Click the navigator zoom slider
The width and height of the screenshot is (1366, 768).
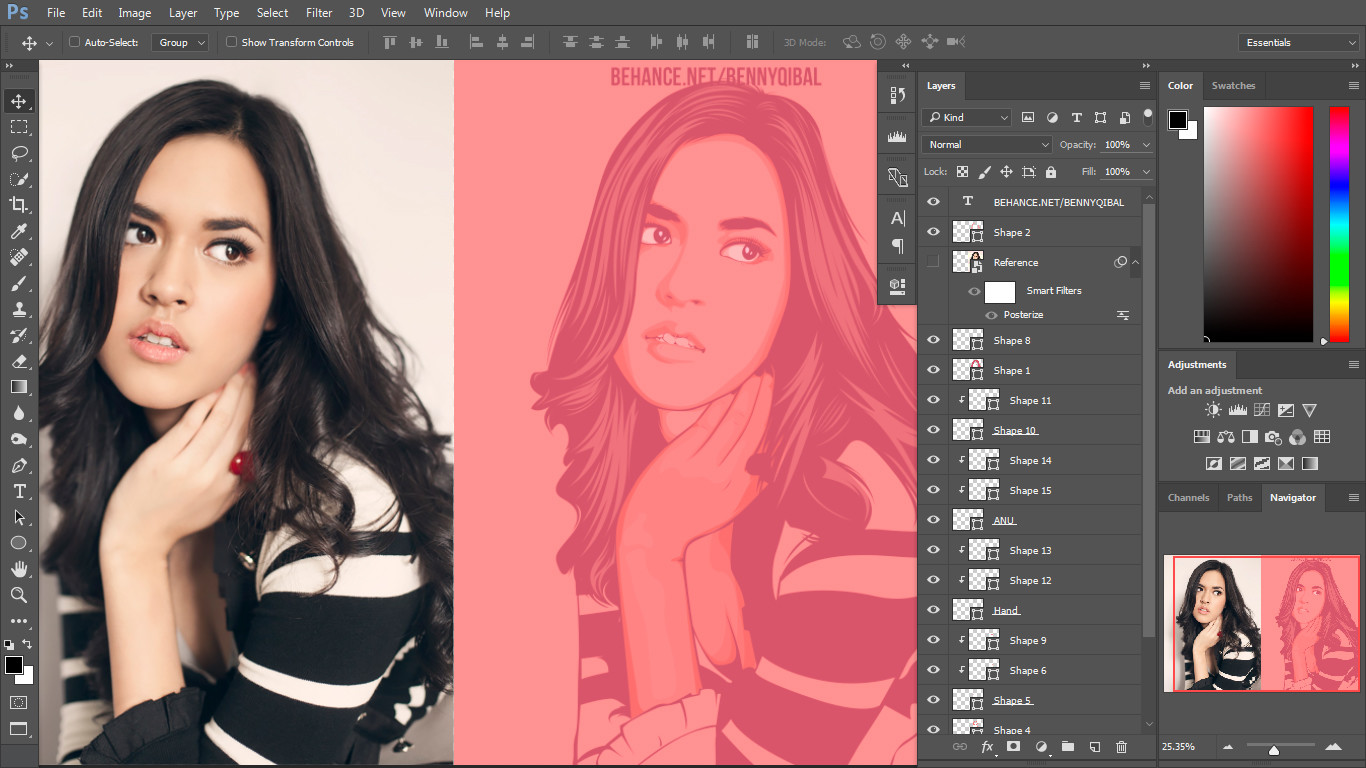click(1273, 749)
